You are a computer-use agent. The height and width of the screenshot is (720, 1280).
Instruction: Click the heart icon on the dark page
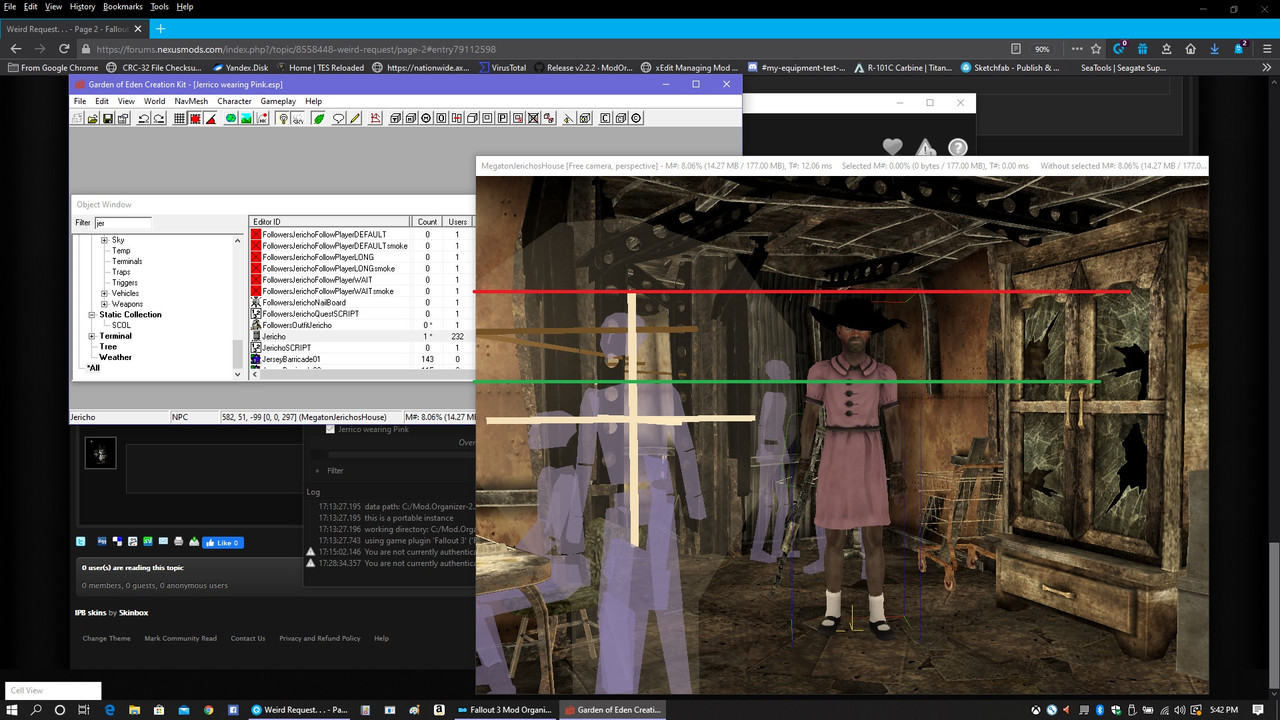pos(892,148)
